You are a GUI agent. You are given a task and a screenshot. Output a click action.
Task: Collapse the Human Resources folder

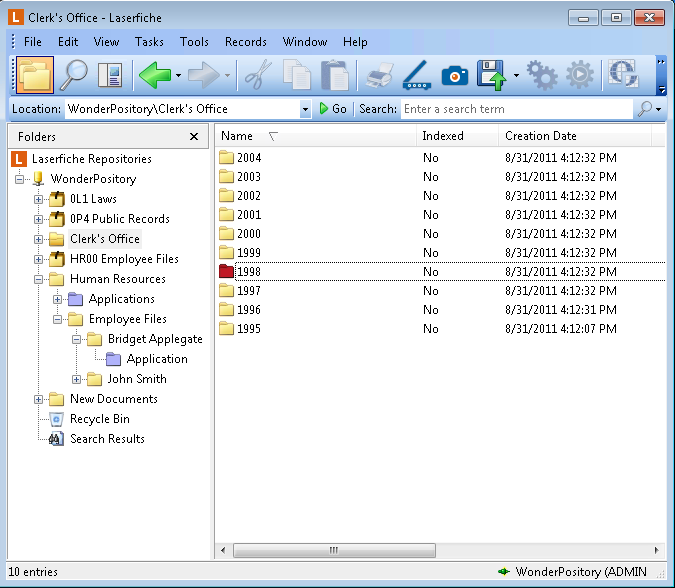click(x=38, y=279)
